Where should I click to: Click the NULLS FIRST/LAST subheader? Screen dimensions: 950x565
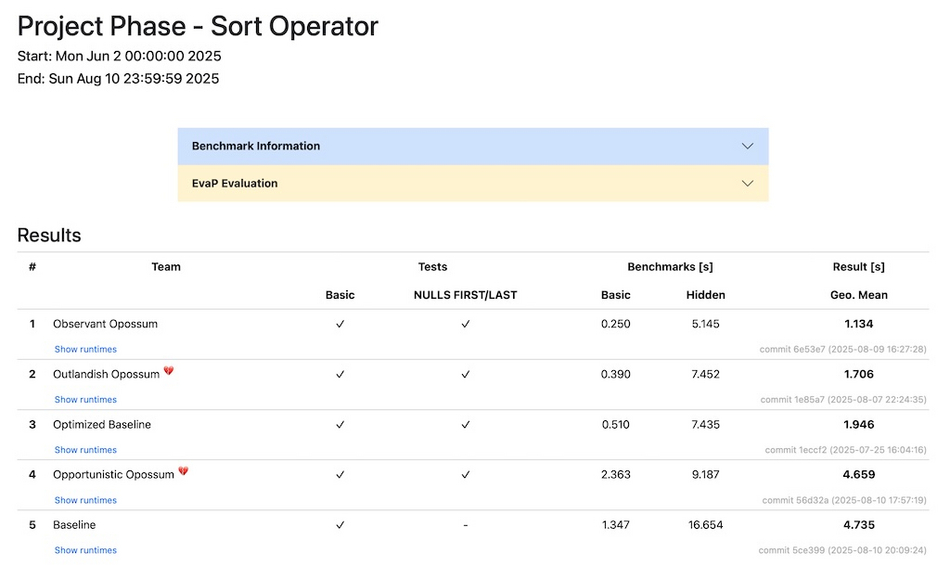coord(465,295)
